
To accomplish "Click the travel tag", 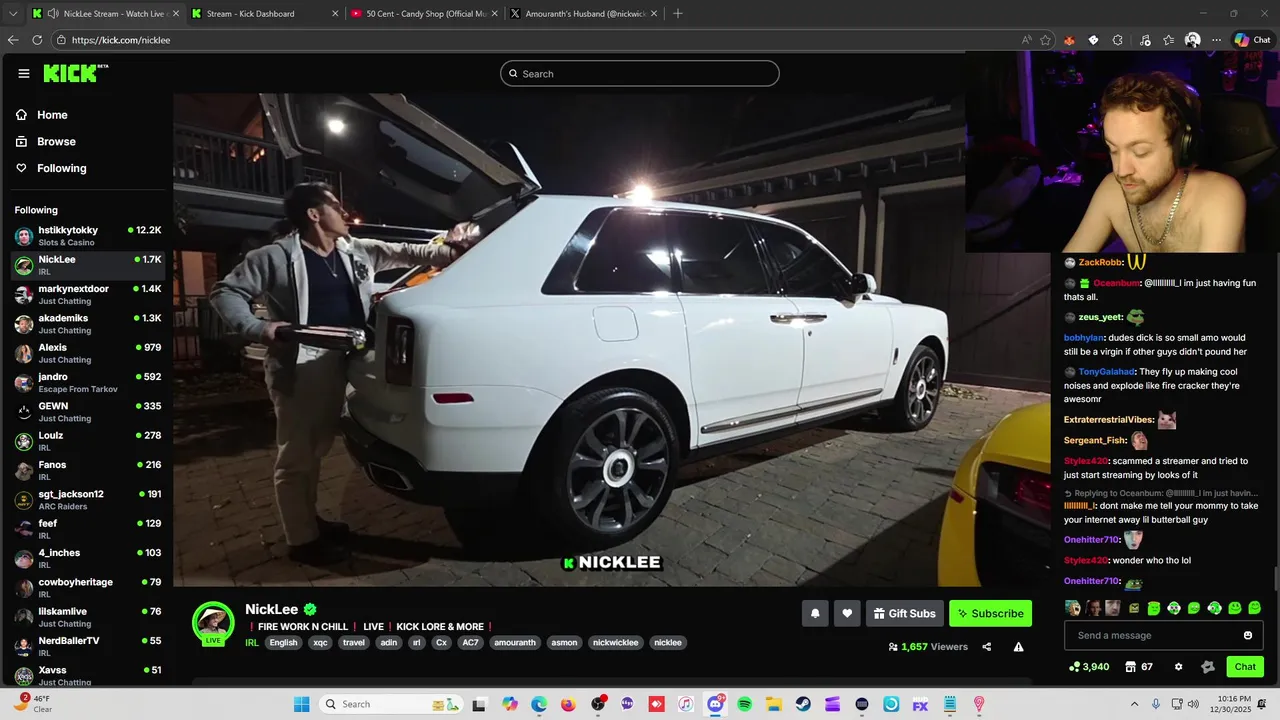I will coord(353,643).
